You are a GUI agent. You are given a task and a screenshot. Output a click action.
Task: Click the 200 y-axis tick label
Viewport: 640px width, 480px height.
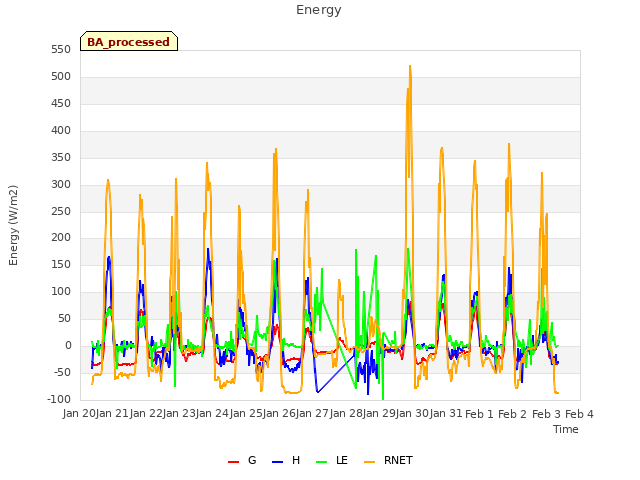coord(61,238)
